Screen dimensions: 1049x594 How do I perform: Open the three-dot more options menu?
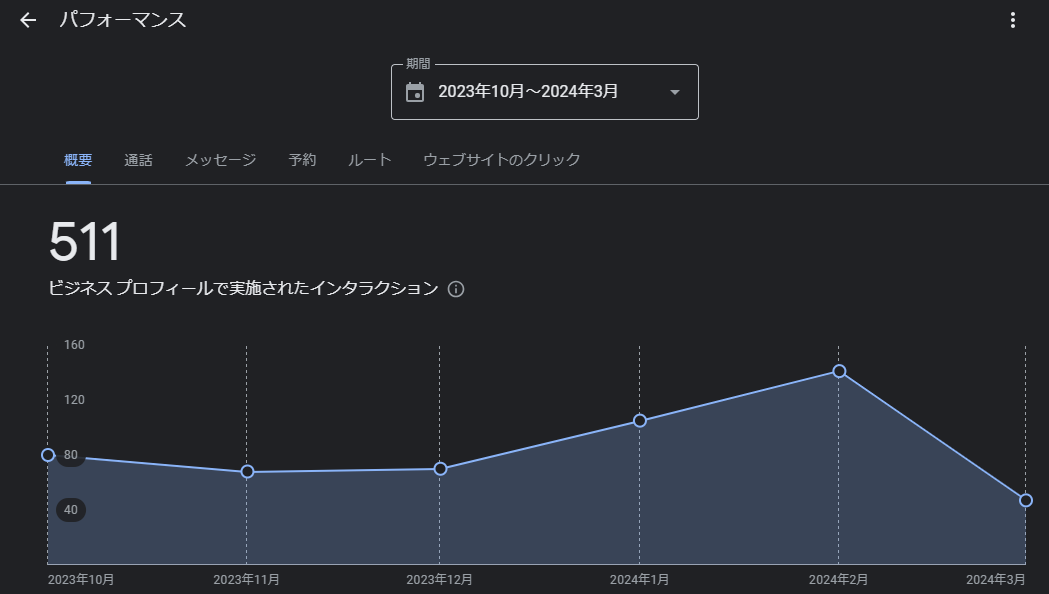(x=1013, y=21)
